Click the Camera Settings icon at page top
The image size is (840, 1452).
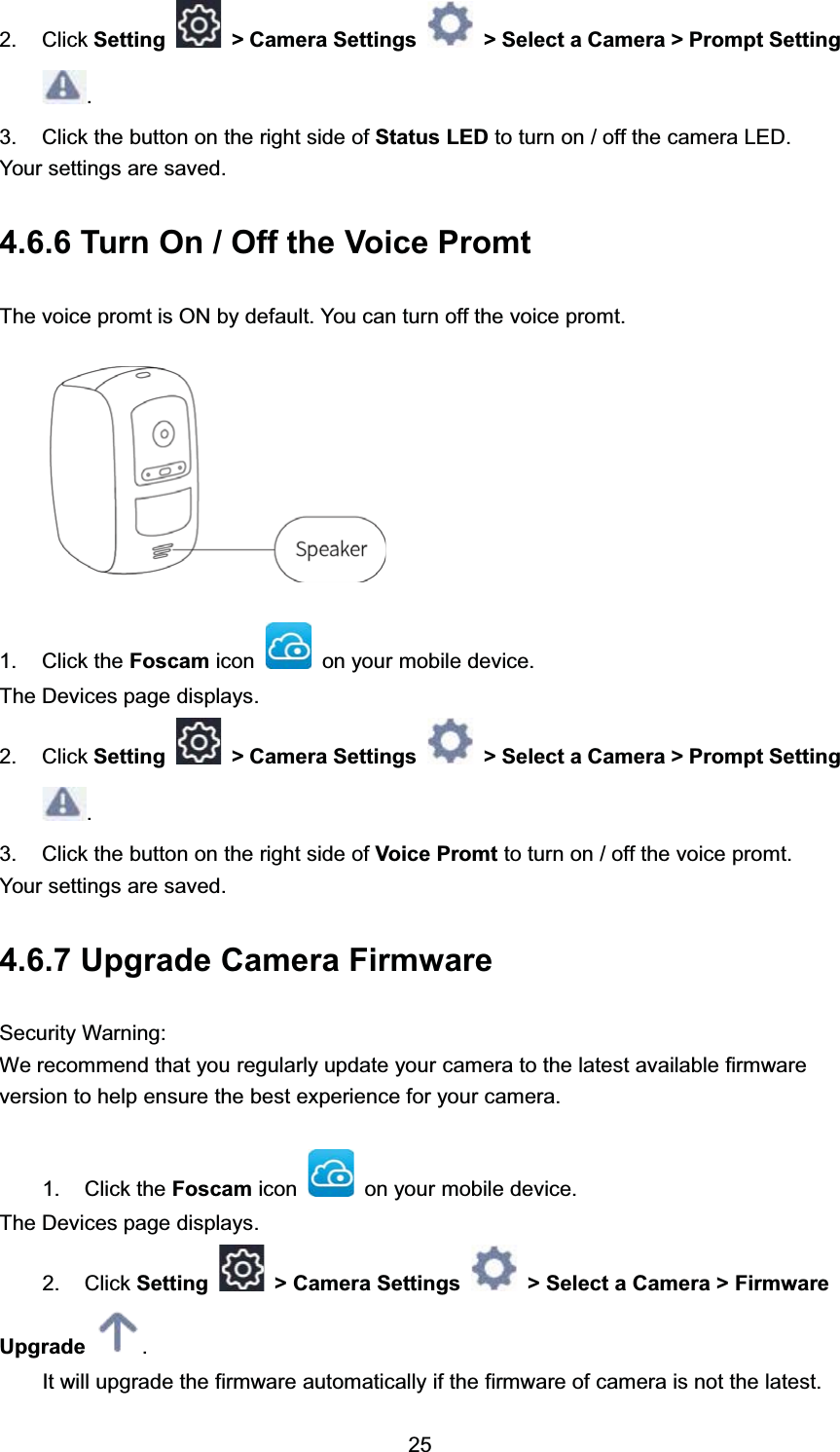[x=450, y=25]
